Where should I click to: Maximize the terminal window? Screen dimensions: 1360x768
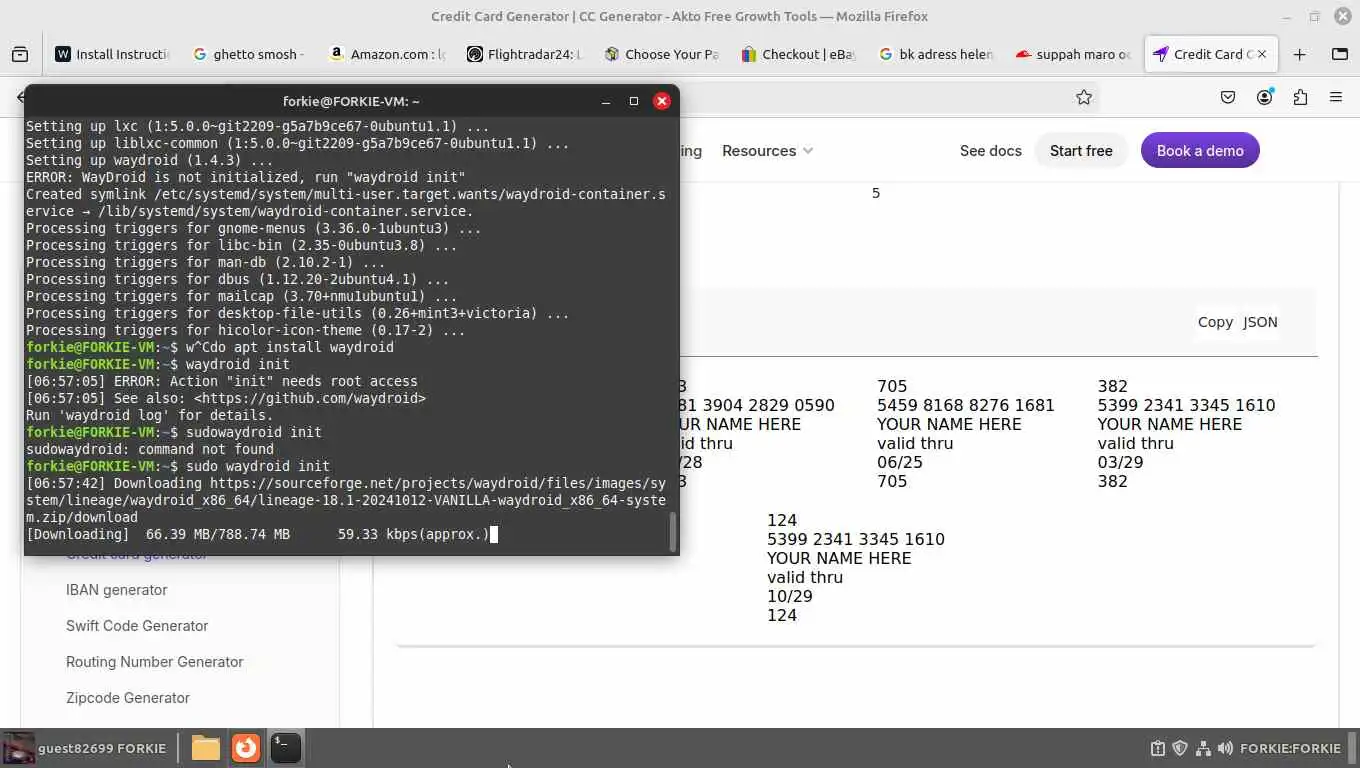[x=633, y=101]
